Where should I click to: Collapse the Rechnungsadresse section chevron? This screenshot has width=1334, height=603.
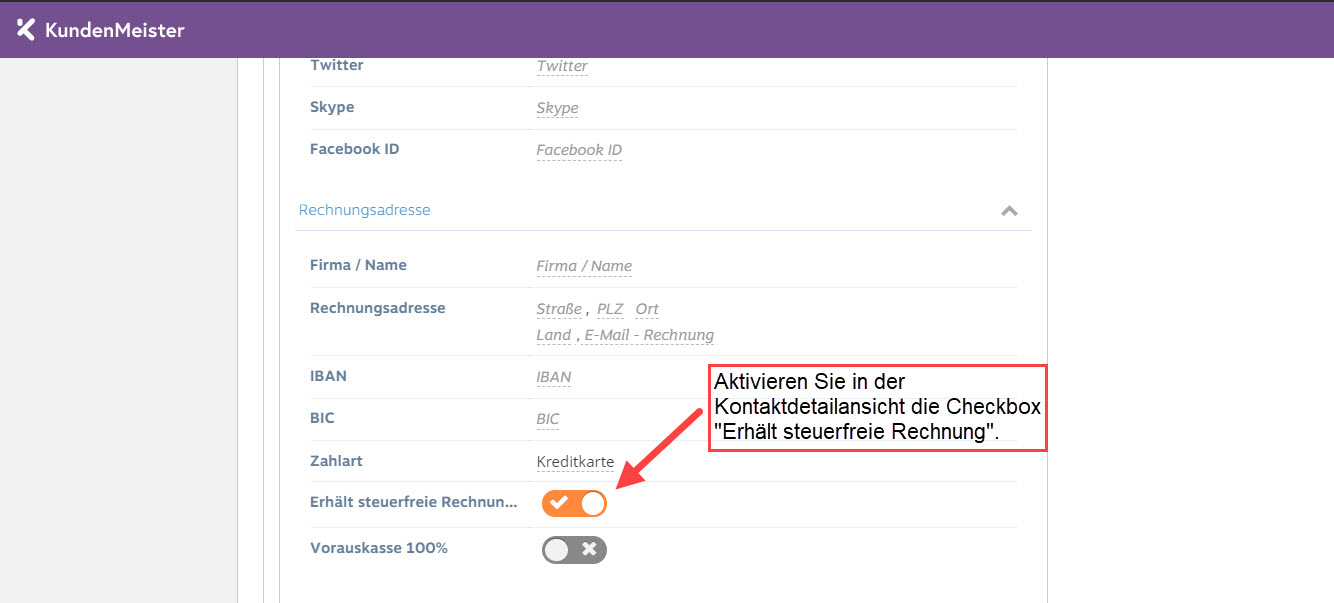1009,211
